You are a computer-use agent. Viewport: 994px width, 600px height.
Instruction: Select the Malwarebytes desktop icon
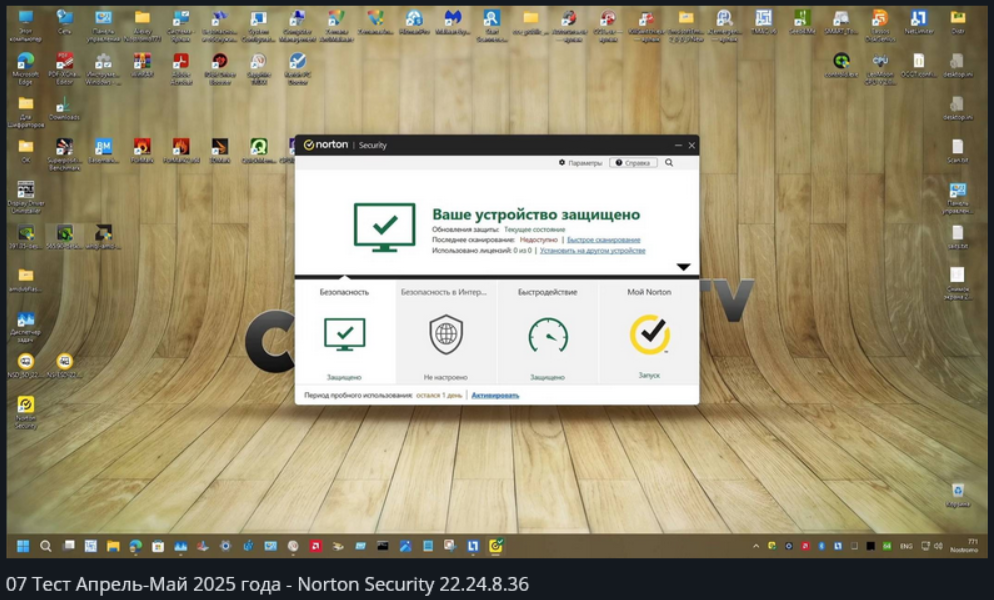(452, 22)
